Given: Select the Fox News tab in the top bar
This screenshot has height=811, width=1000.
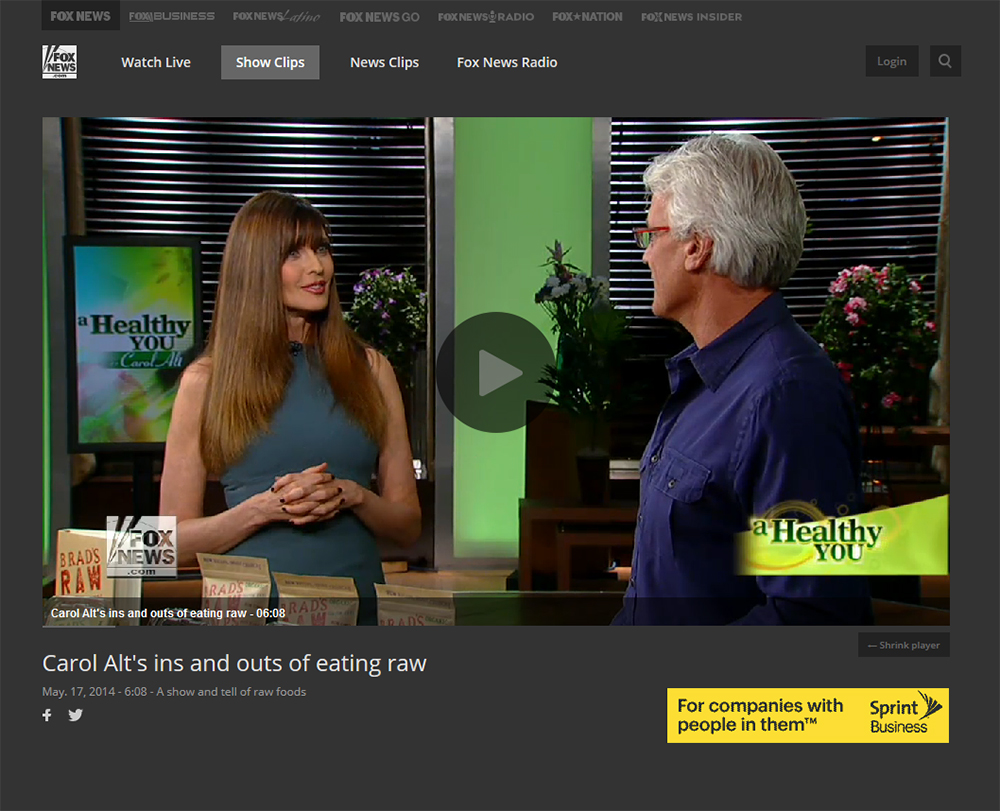Looking at the screenshot, I should tap(80, 16).
